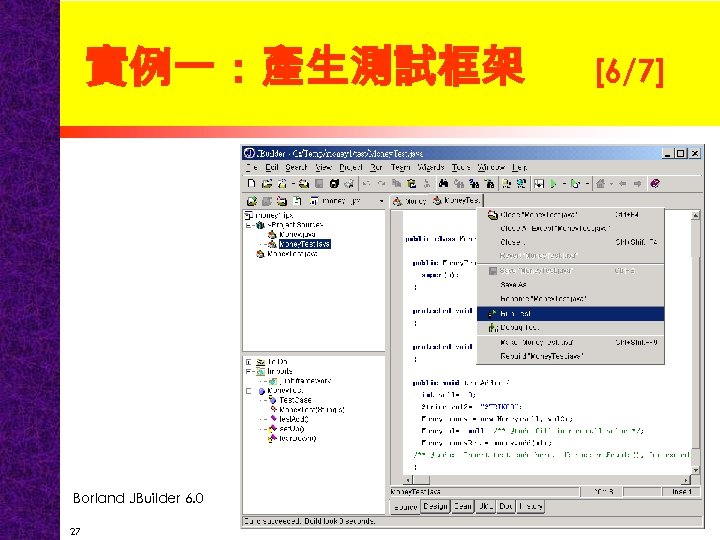Click Add to Project icon in project pane
Viewport: 720px width, 540px height.
[x=252, y=201]
